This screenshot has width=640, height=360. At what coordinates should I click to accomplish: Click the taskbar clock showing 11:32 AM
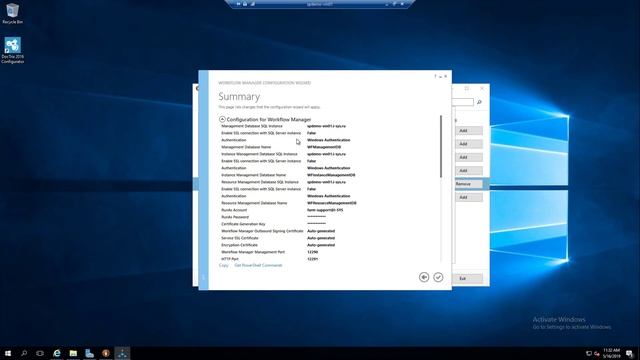coord(611,353)
